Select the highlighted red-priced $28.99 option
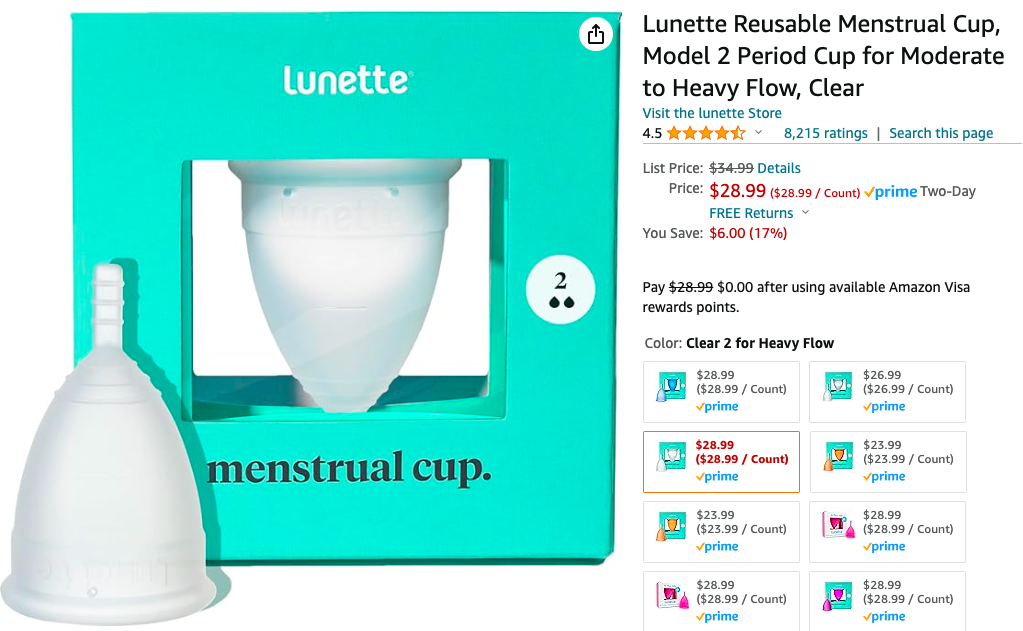The height and width of the screenshot is (631, 1023). (721, 461)
